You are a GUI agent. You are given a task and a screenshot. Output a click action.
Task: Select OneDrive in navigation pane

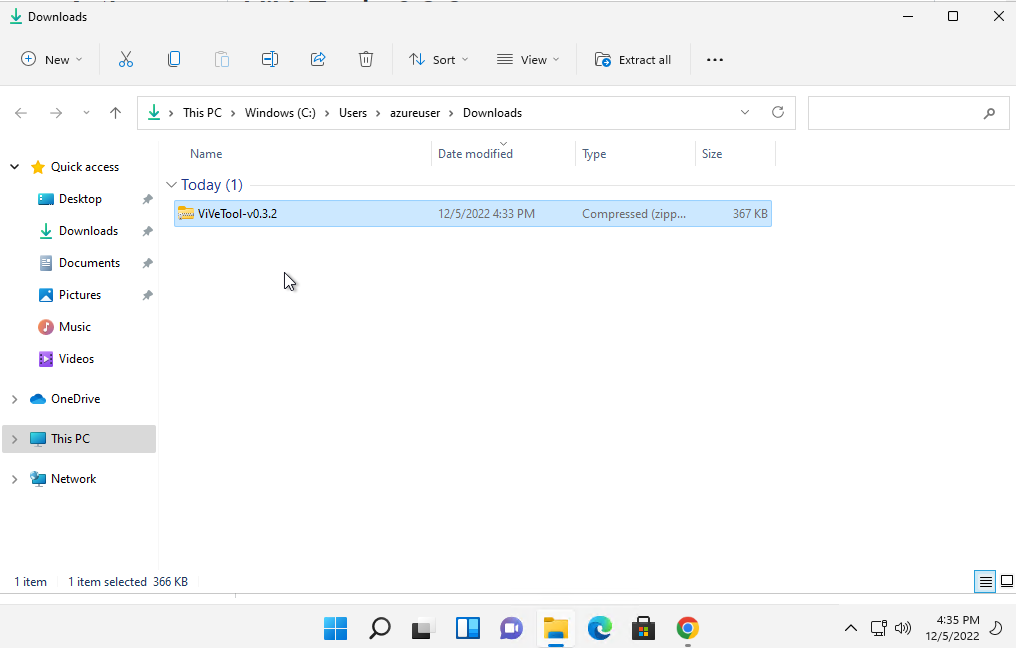pyautogui.click(x=76, y=399)
